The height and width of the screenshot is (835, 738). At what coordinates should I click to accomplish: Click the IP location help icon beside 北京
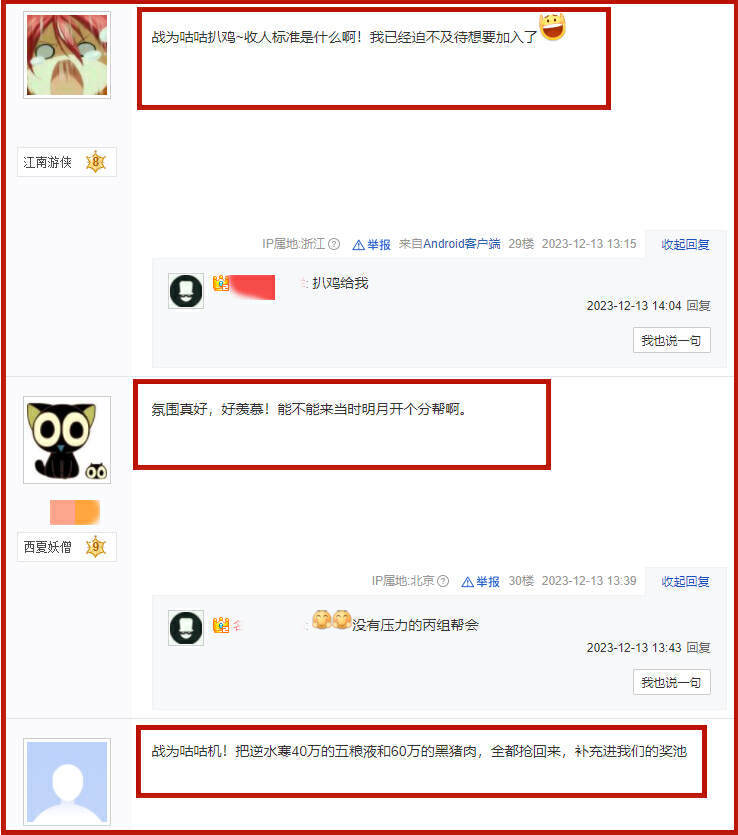pos(443,581)
